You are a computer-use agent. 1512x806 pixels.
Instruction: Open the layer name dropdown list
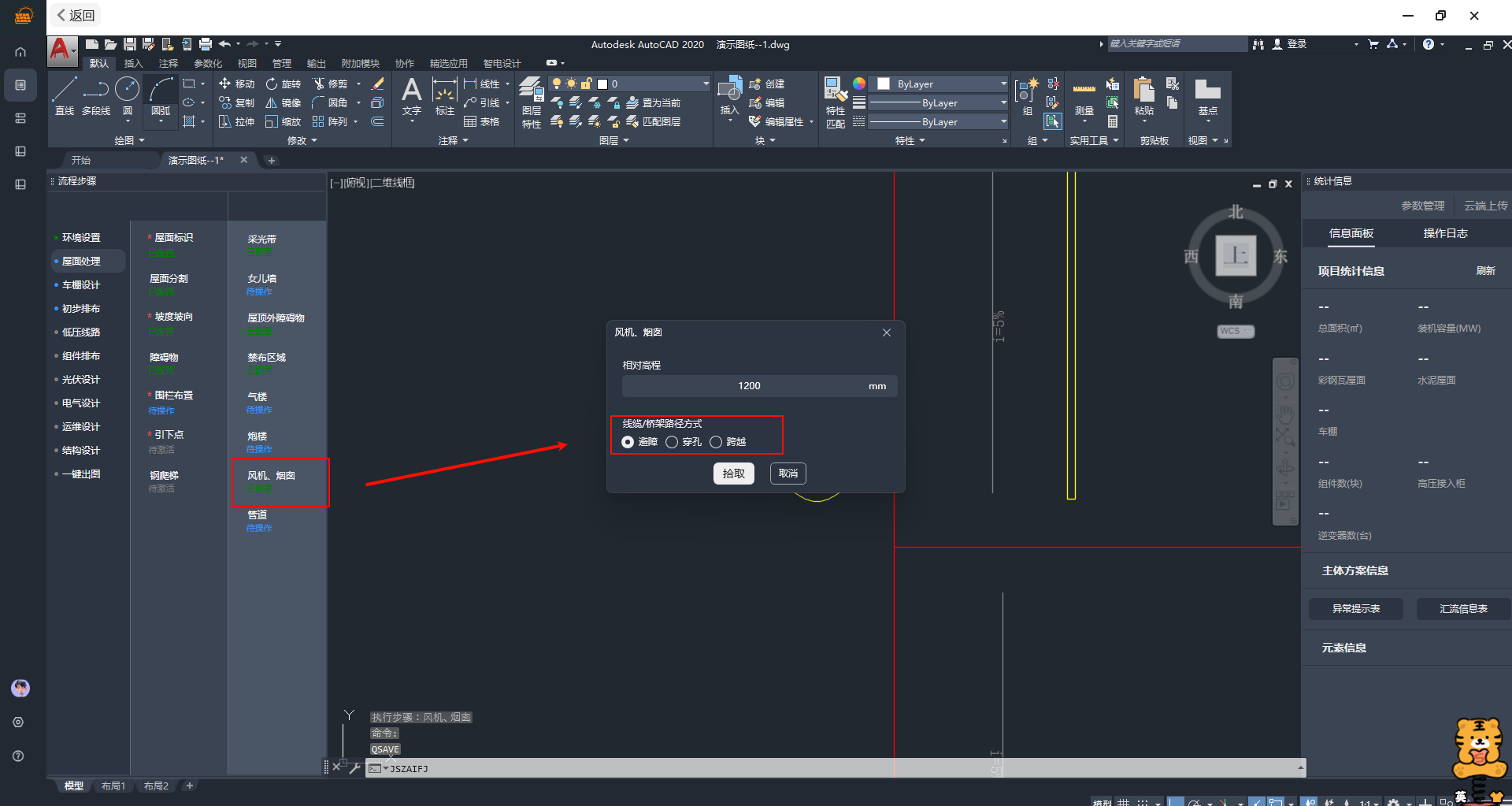click(x=706, y=84)
